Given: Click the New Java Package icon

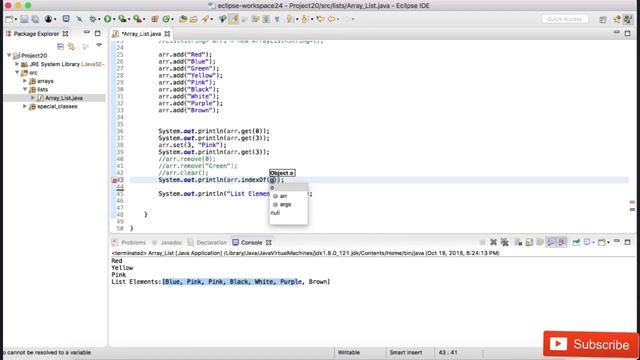Looking at the screenshot, I should pyautogui.click(x=155, y=19).
